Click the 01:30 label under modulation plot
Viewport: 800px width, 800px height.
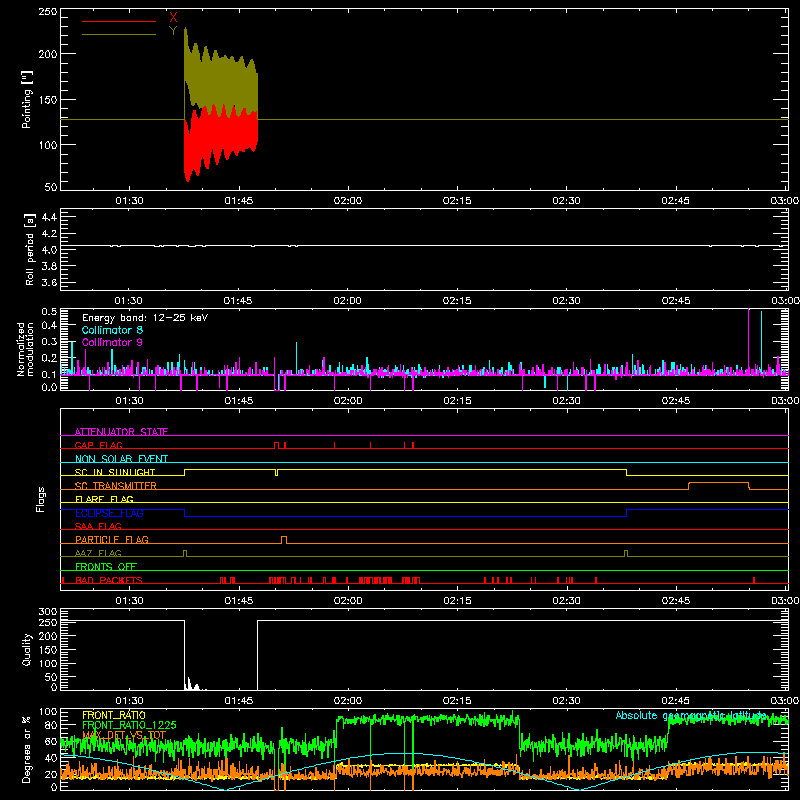pyautogui.click(x=130, y=401)
